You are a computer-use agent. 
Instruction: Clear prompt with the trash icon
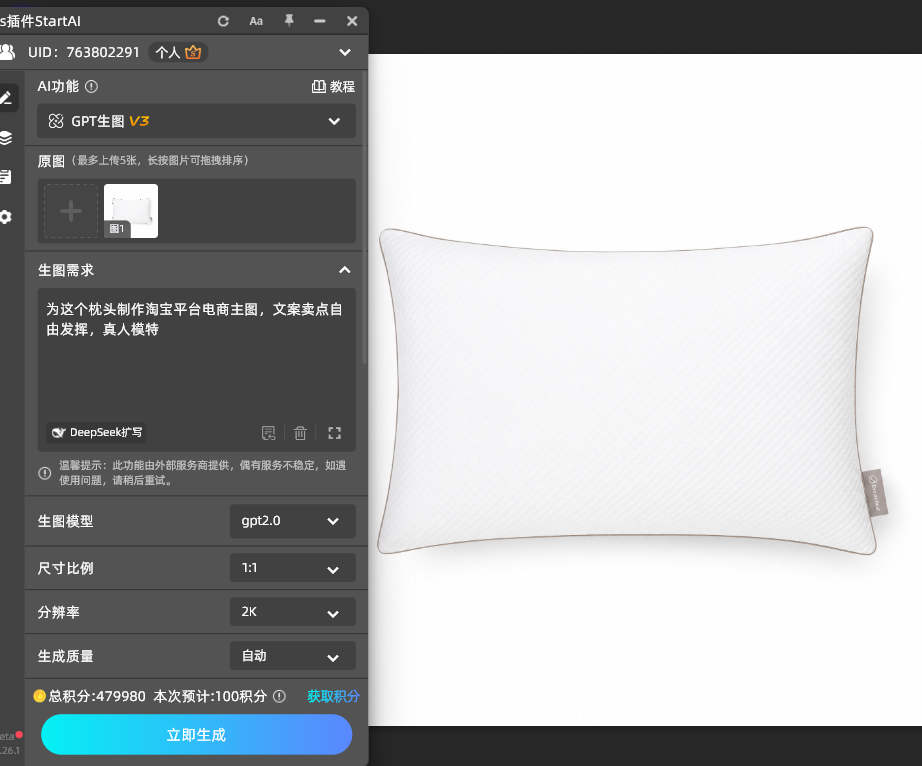click(300, 433)
